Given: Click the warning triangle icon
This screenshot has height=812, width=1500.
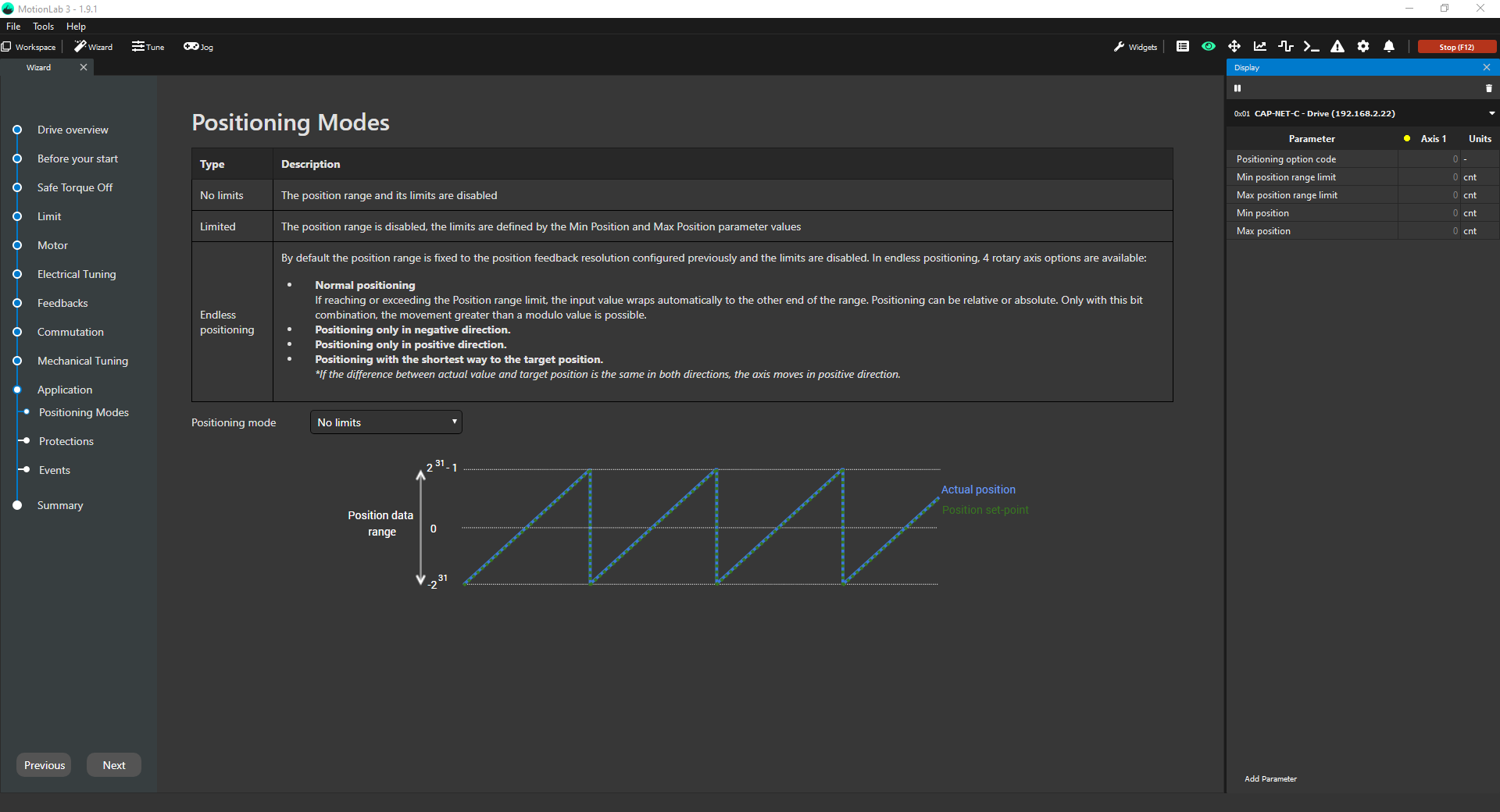Looking at the screenshot, I should (x=1337, y=47).
